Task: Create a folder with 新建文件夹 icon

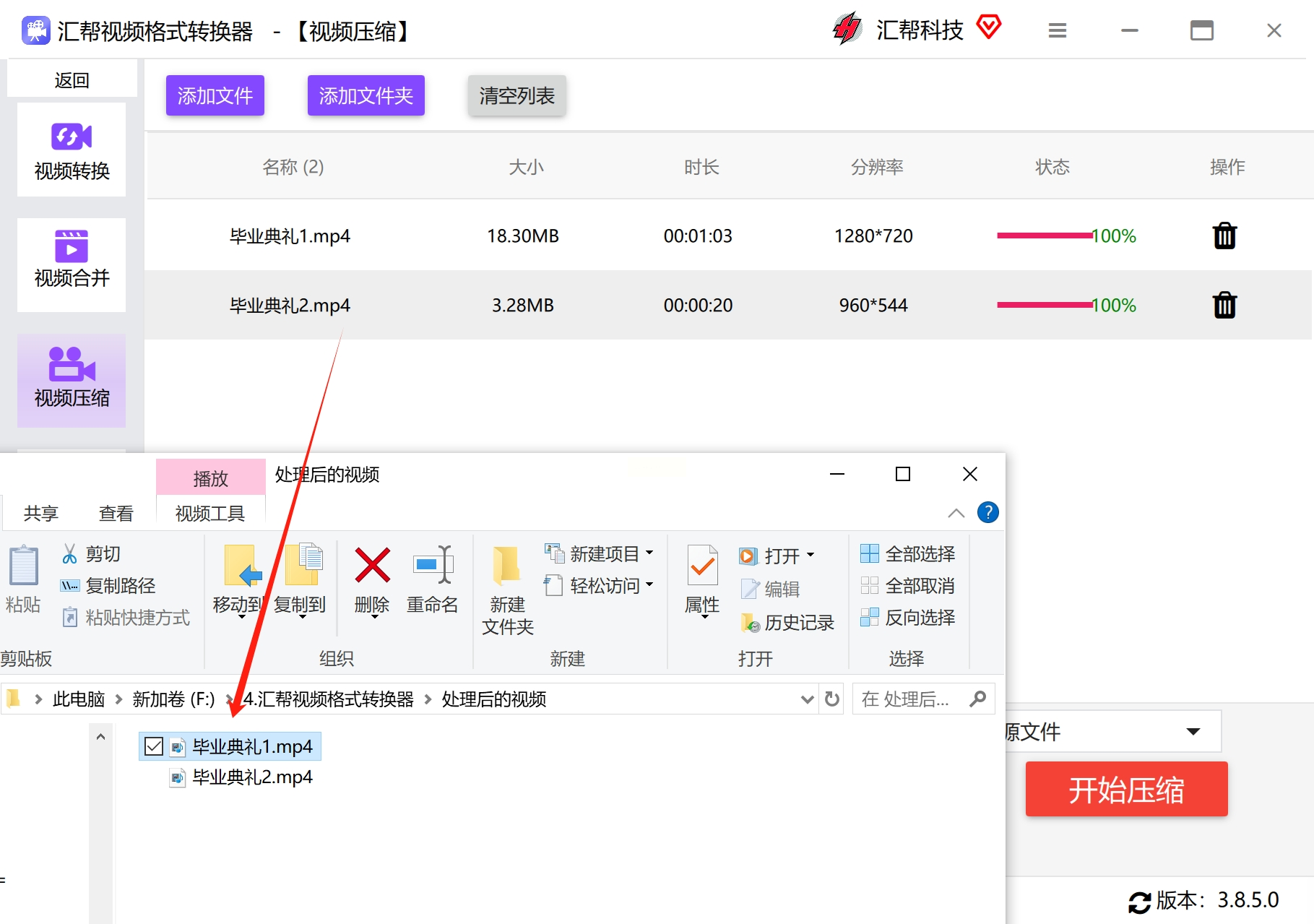Action: point(507,565)
